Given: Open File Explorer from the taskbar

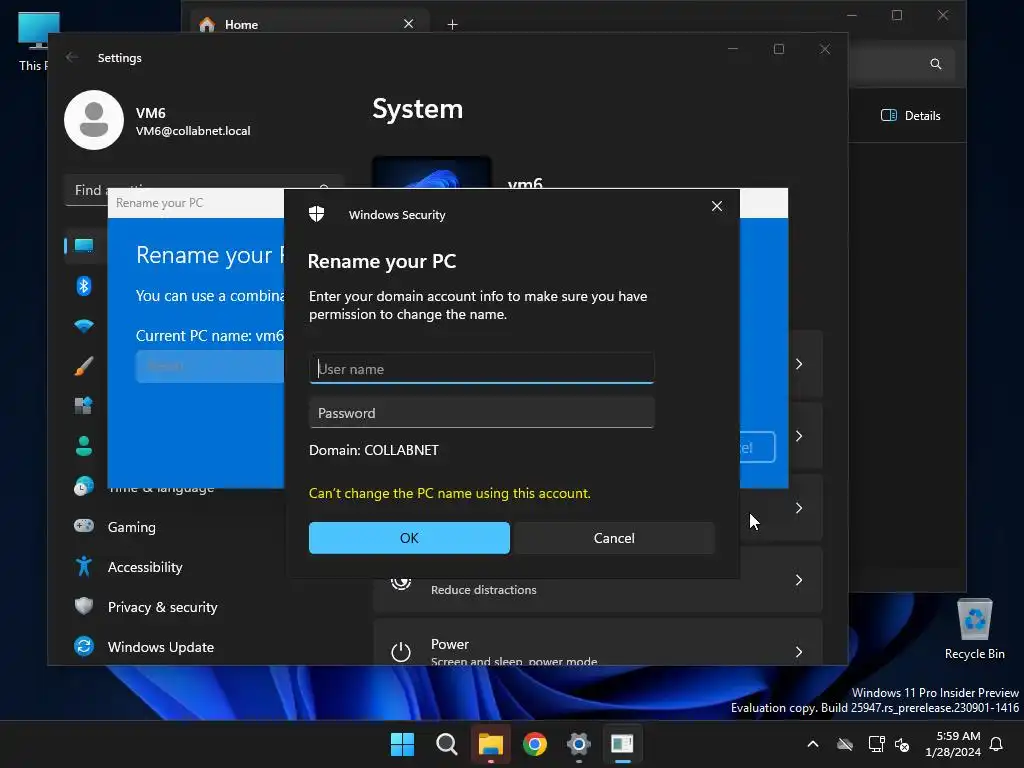Looking at the screenshot, I should [x=490, y=744].
